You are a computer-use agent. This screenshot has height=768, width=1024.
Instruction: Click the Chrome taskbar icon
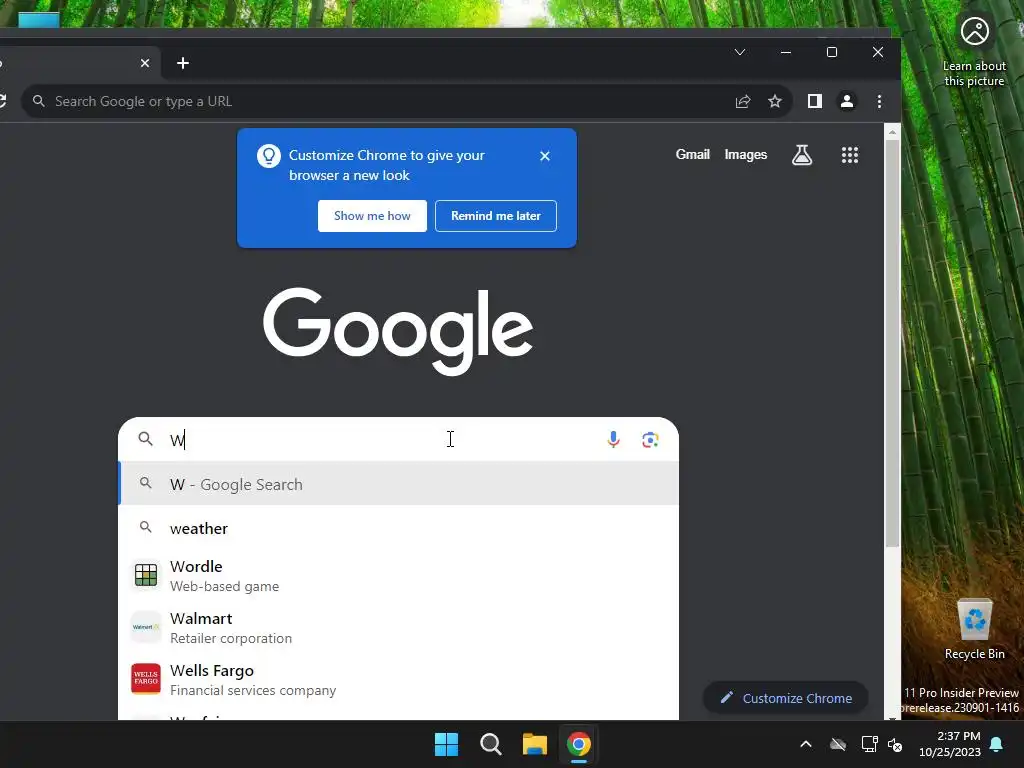click(579, 744)
